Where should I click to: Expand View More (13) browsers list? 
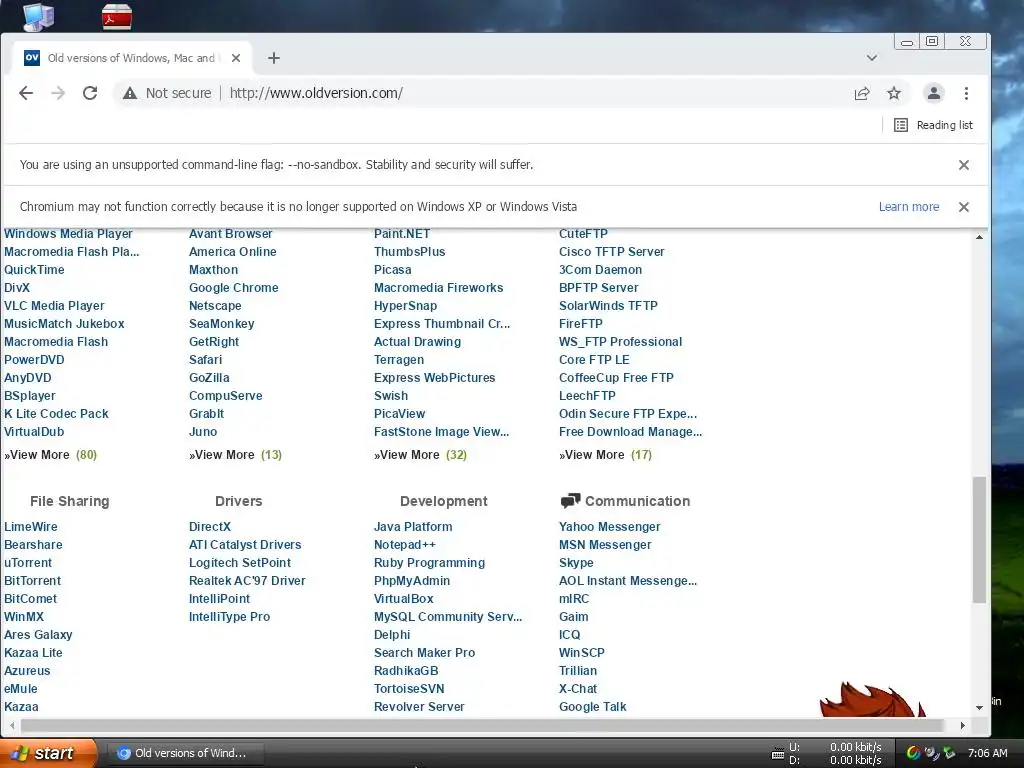pos(235,455)
